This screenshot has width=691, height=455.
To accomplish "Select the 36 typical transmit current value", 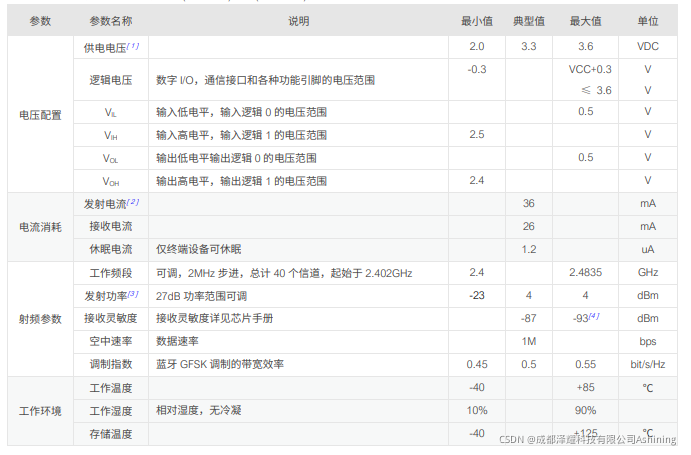I will coord(528,203).
